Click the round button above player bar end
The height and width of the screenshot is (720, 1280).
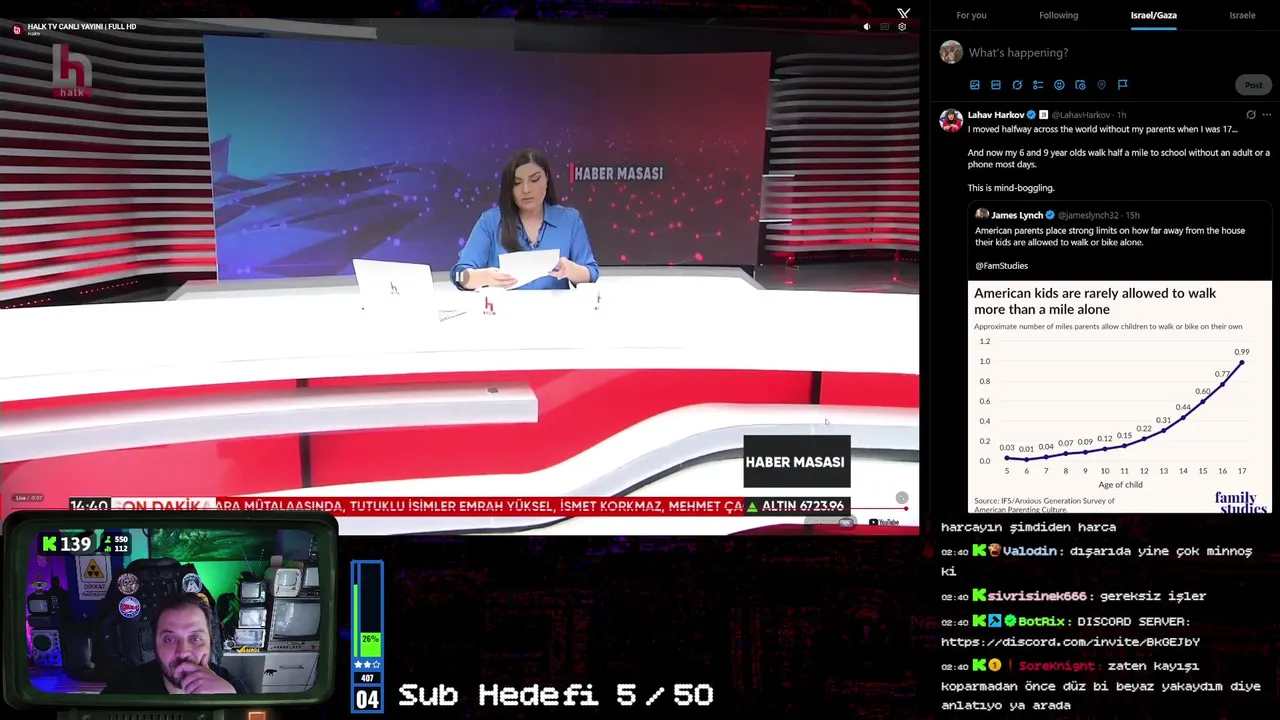pyautogui.click(x=902, y=498)
